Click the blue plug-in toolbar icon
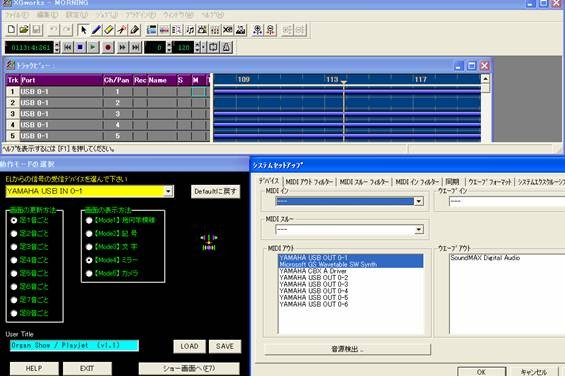 pos(257,30)
